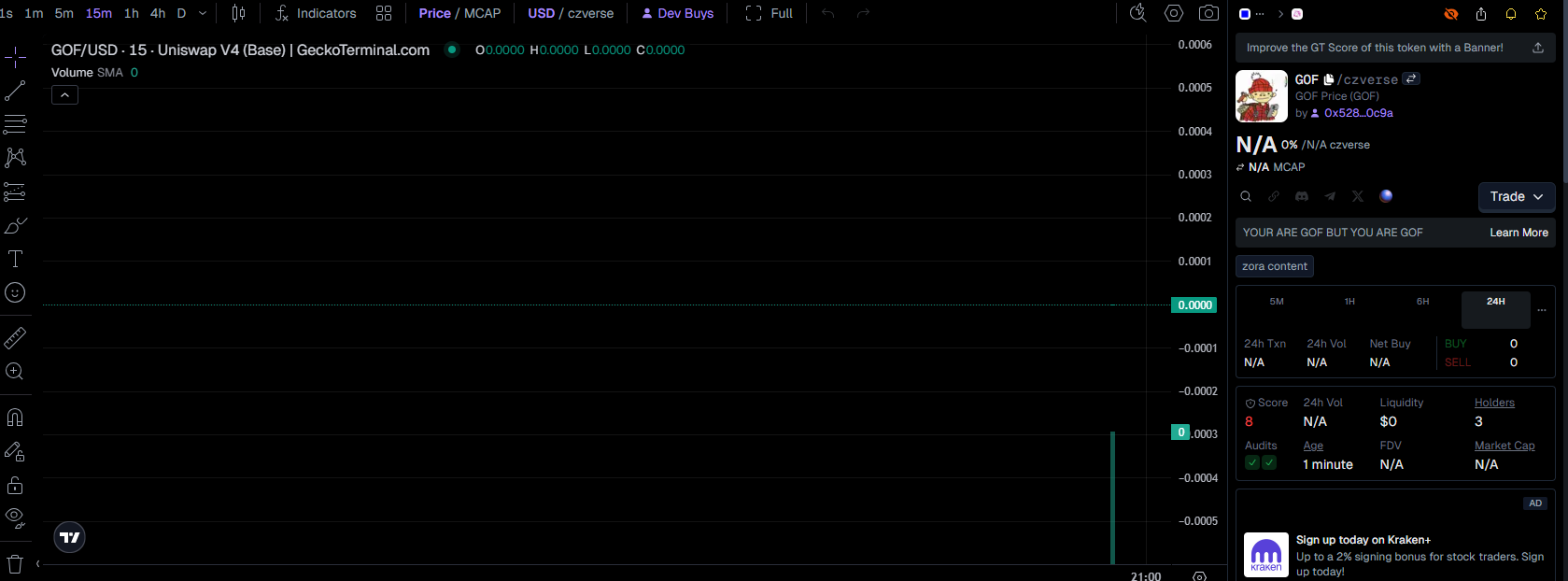Enter Full screen chart mode
This screenshot has height=581, width=1568.
[x=769, y=13]
